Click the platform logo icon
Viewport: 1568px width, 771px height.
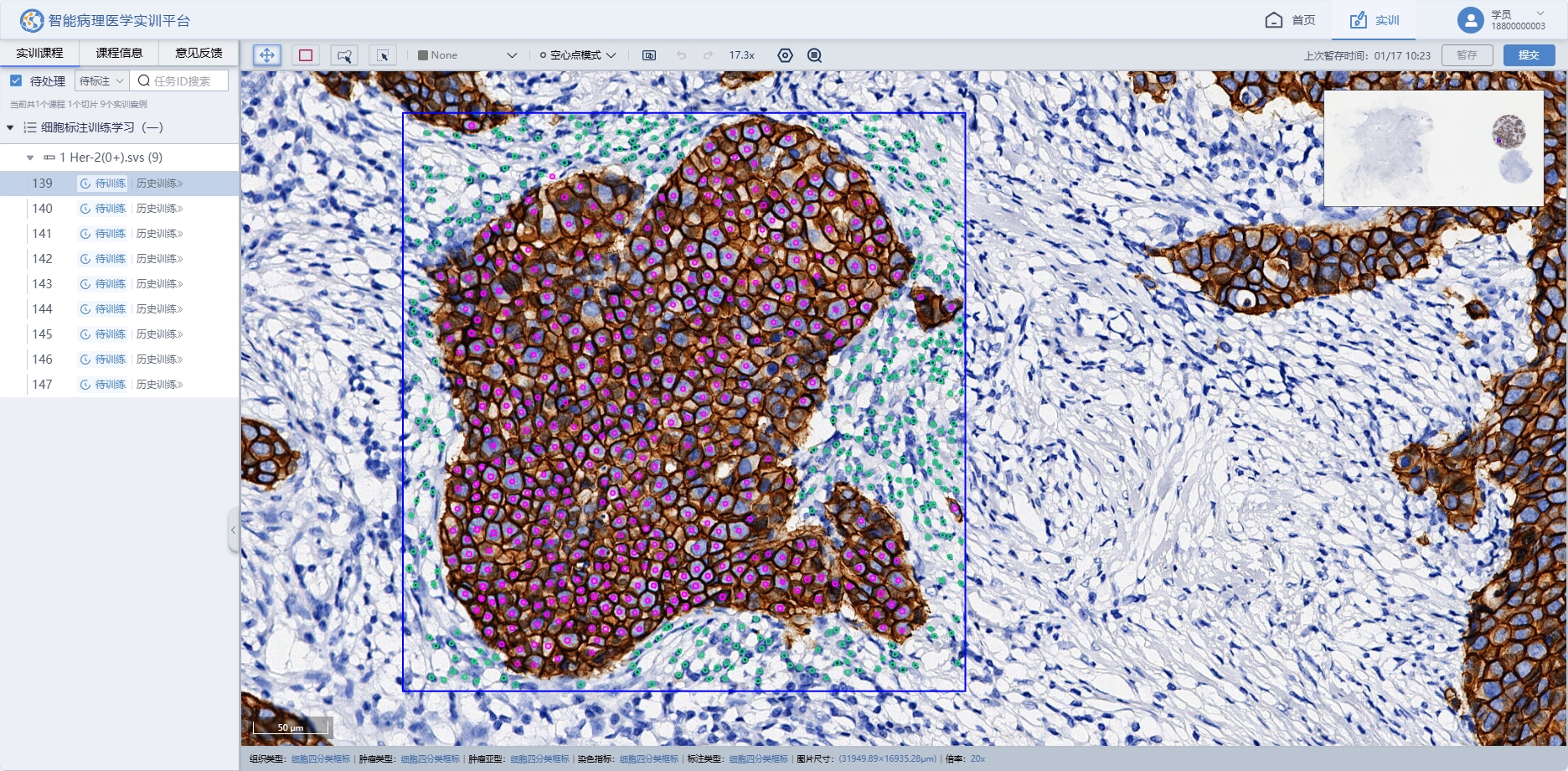[x=32, y=20]
